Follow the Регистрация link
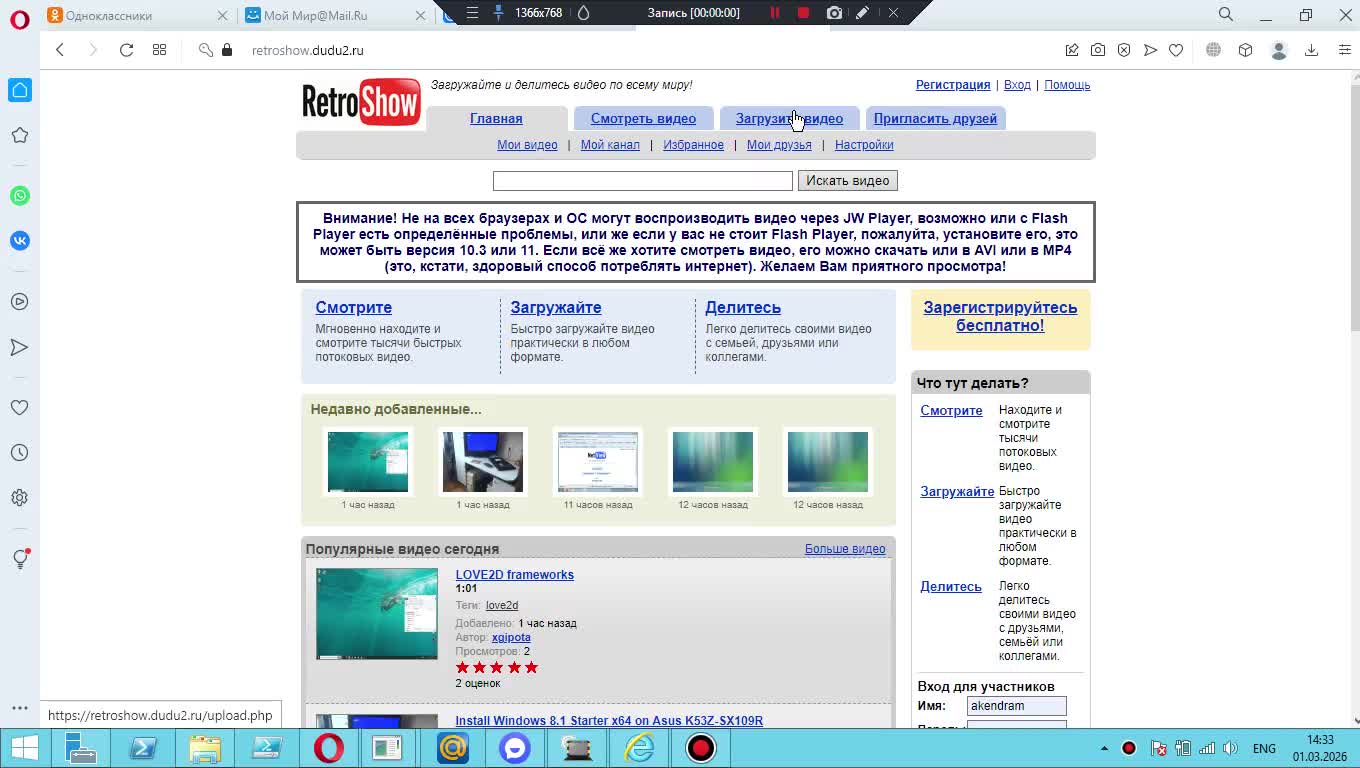Viewport: 1360px width, 768px height. pyautogui.click(x=952, y=85)
